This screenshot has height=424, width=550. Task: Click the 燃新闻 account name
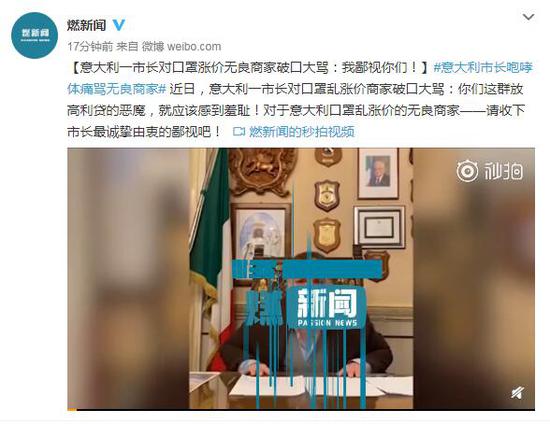click(87, 25)
